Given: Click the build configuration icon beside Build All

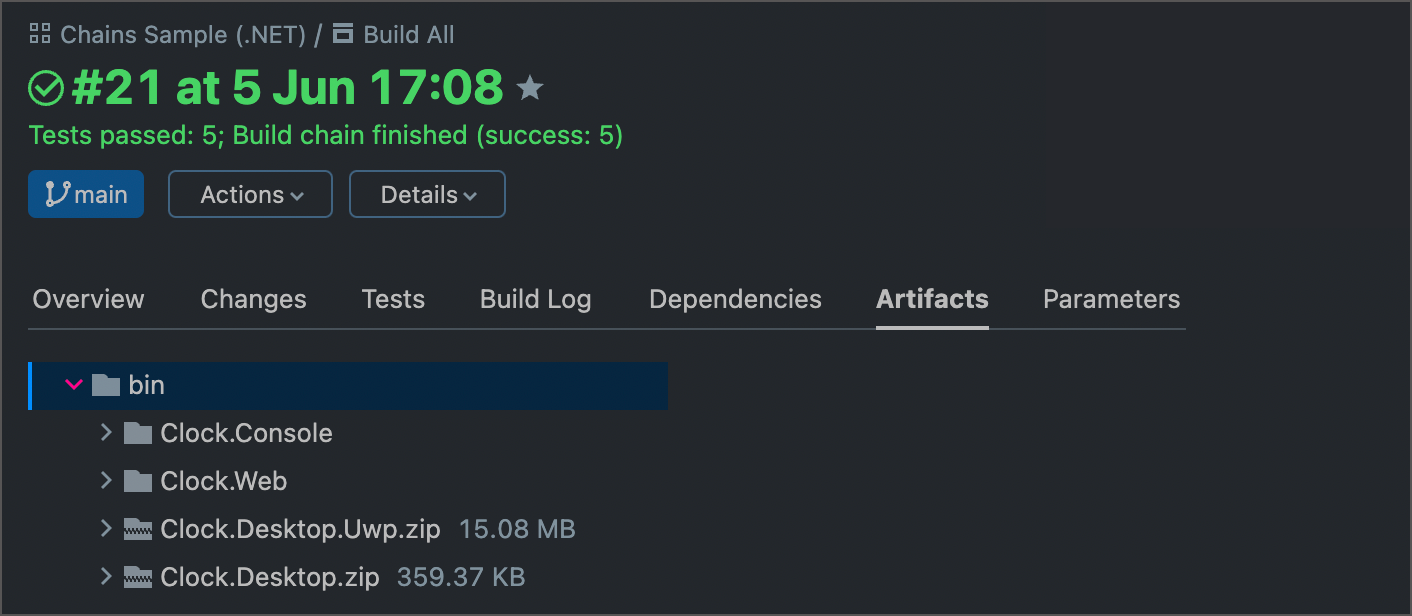Looking at the screenshot, I should tap(341, 33).
